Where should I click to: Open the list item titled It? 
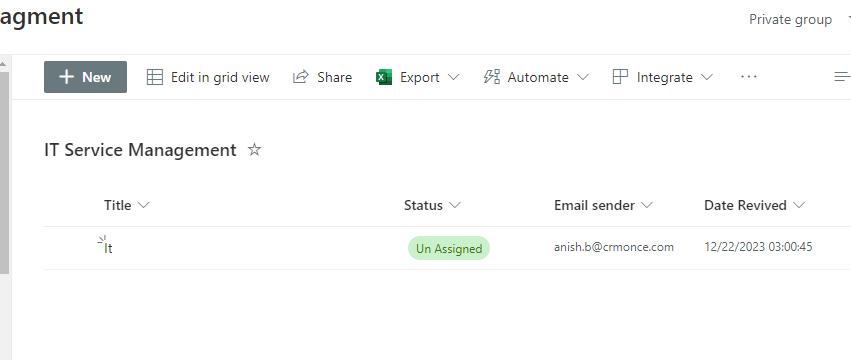[108, 249]
